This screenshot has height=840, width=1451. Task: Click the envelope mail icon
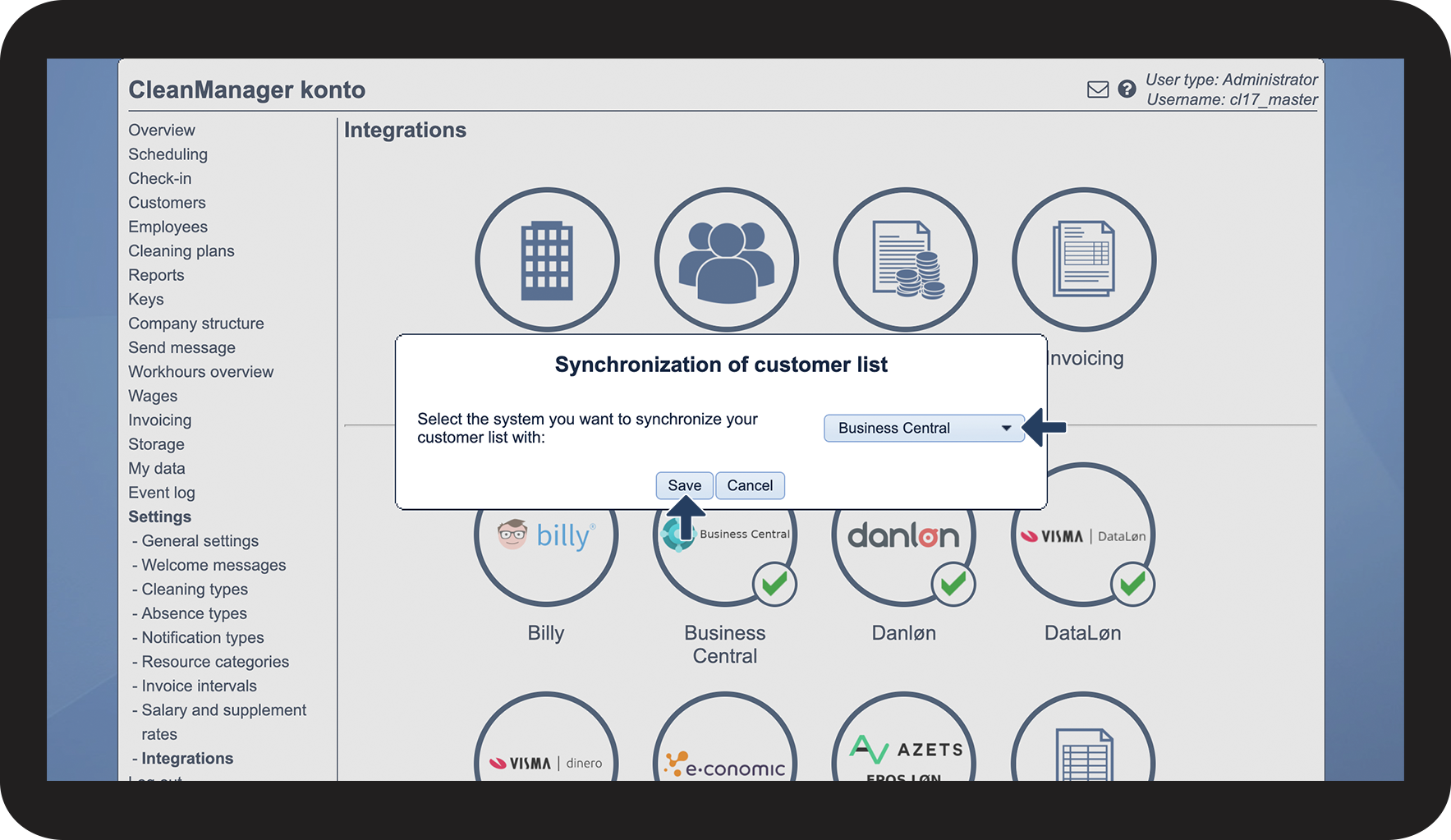point(1097,90)
